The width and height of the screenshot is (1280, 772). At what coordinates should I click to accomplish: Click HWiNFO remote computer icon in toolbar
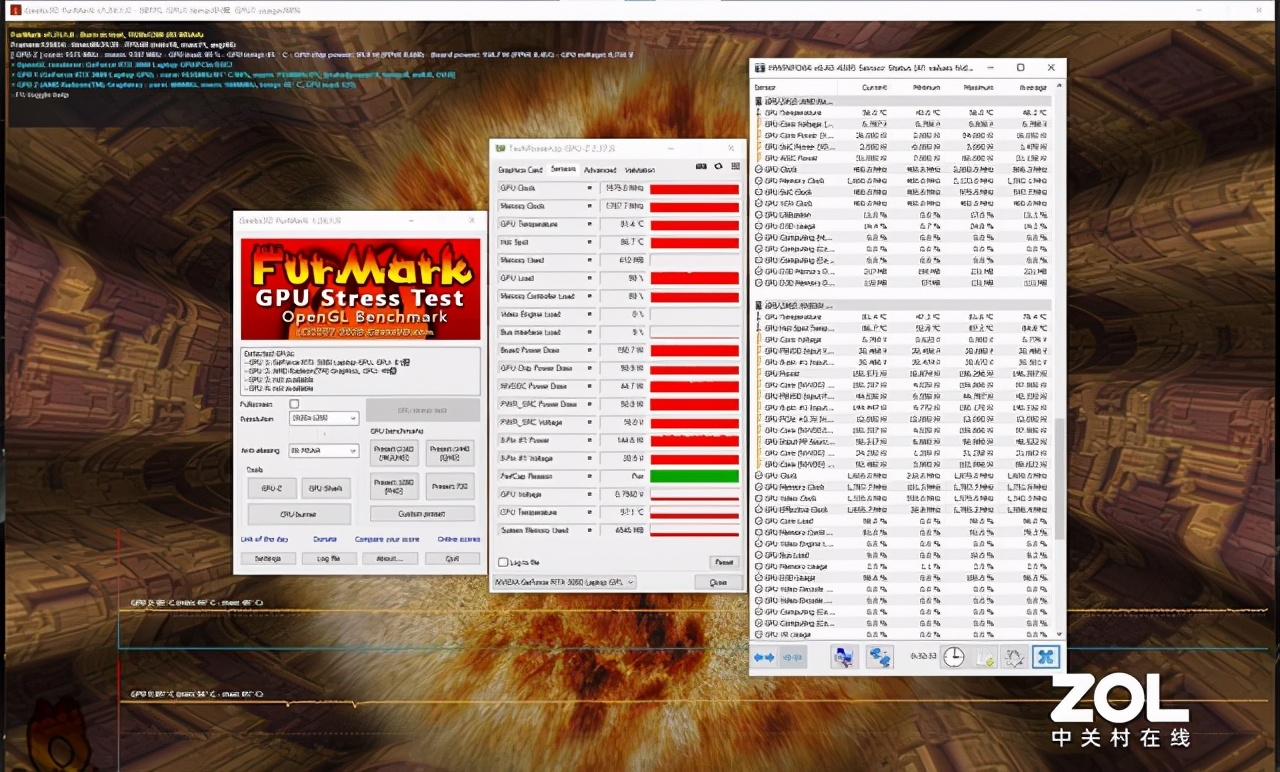coord(844,657)
